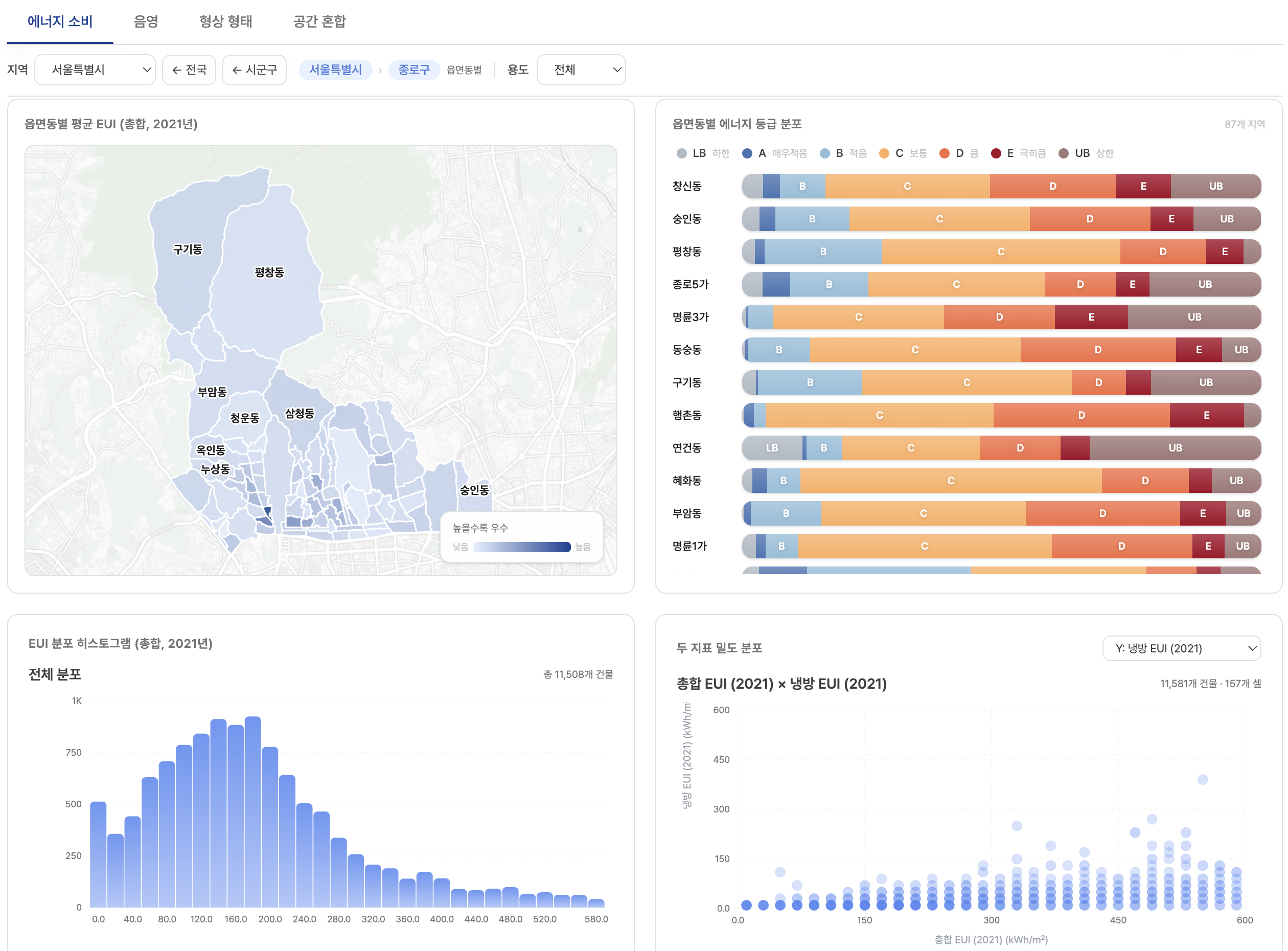Select the 삼청동 map label
1288x951 pixels.
click(300, 414)
